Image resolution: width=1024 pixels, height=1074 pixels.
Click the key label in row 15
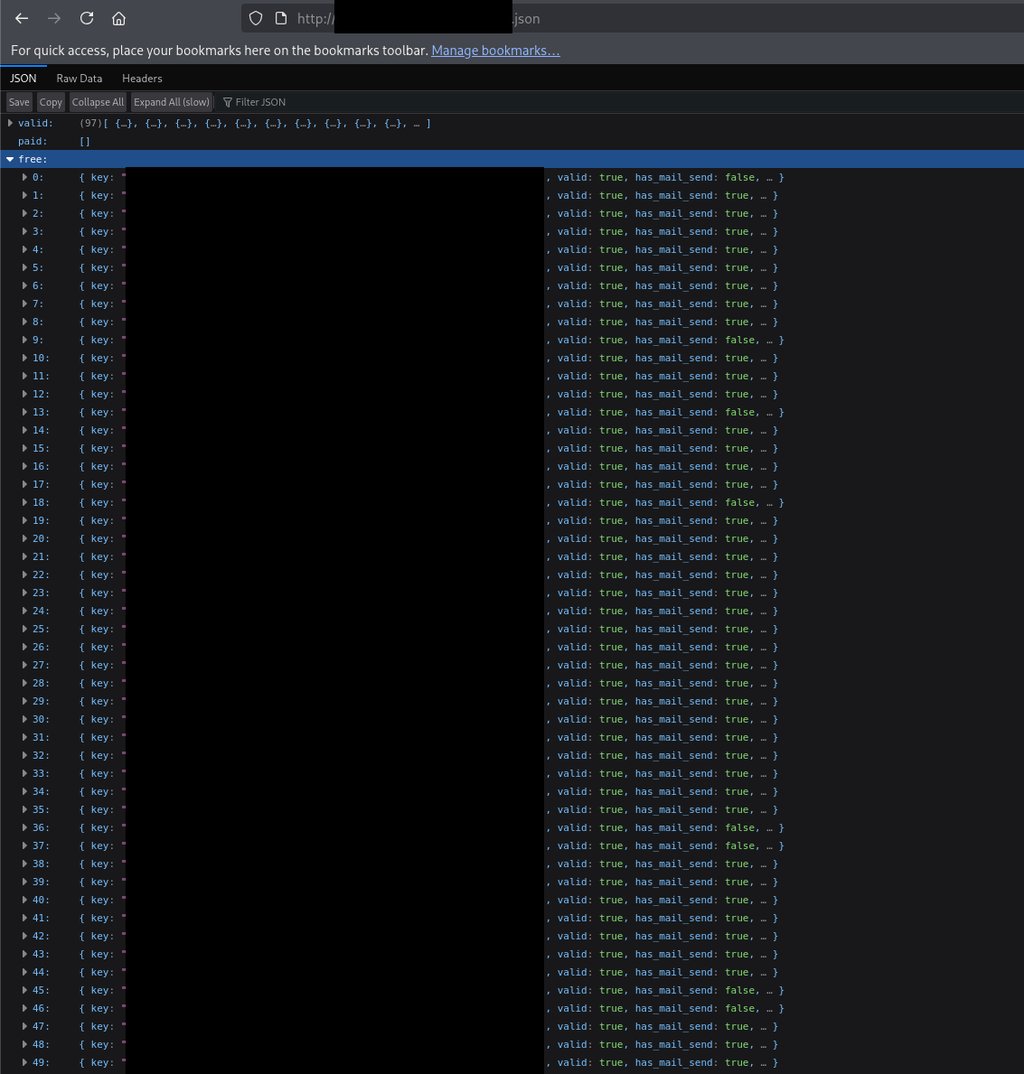pos(102,449)
